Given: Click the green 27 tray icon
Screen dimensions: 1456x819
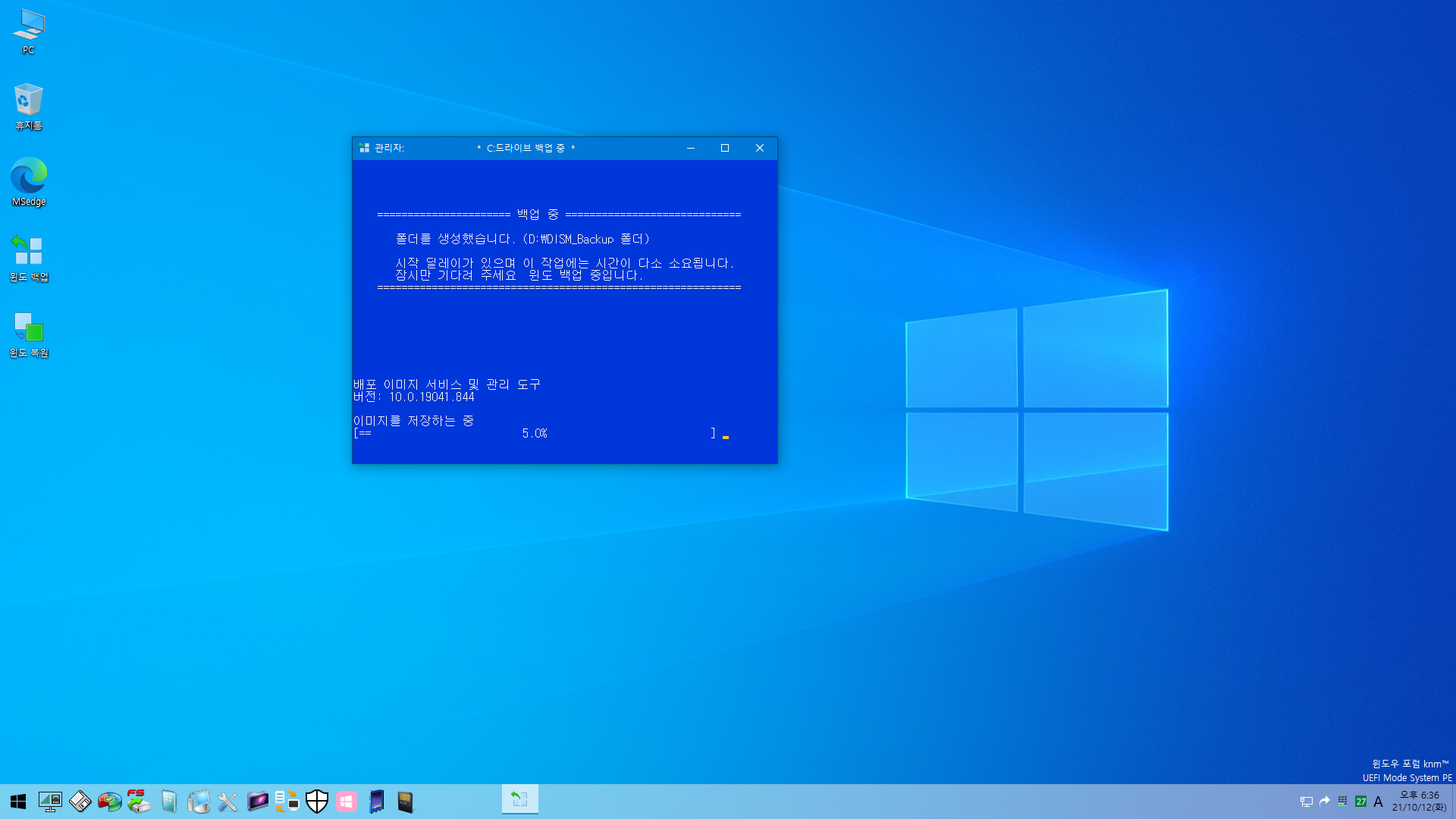Looking at the screenshot, I should pyautogui.click(x=1360, y=801).
